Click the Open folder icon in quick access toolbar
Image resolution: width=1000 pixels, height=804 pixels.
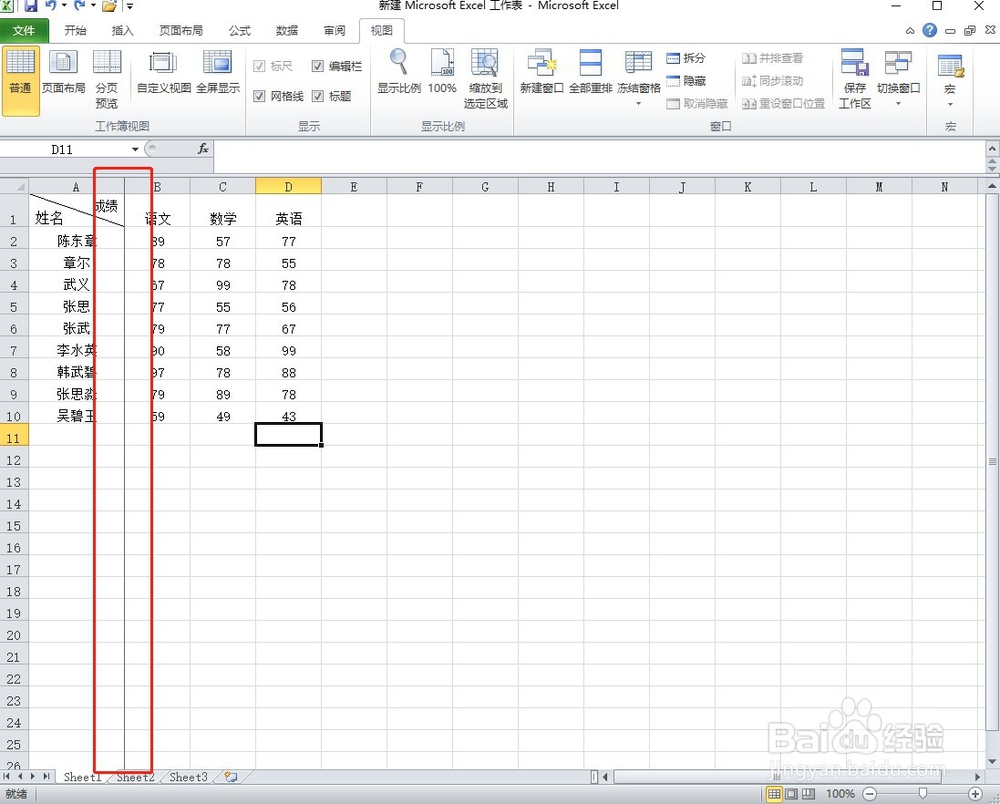point(109,6)
